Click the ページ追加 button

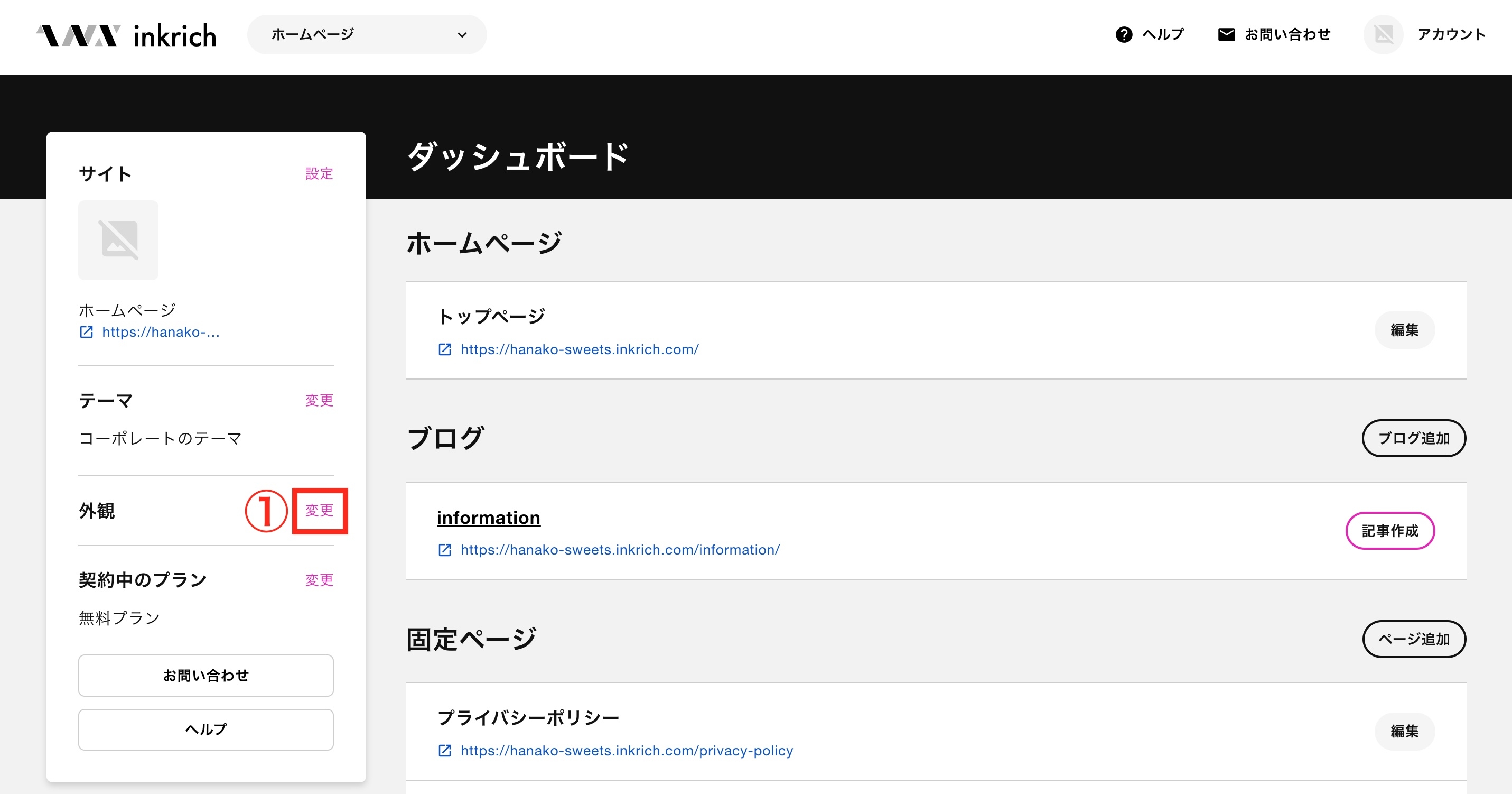1414,639
